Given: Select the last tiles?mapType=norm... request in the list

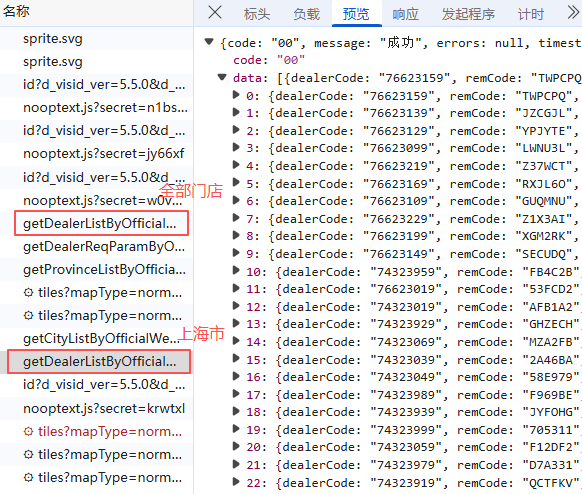Looking at the screenshot, I should pos(96,477).
